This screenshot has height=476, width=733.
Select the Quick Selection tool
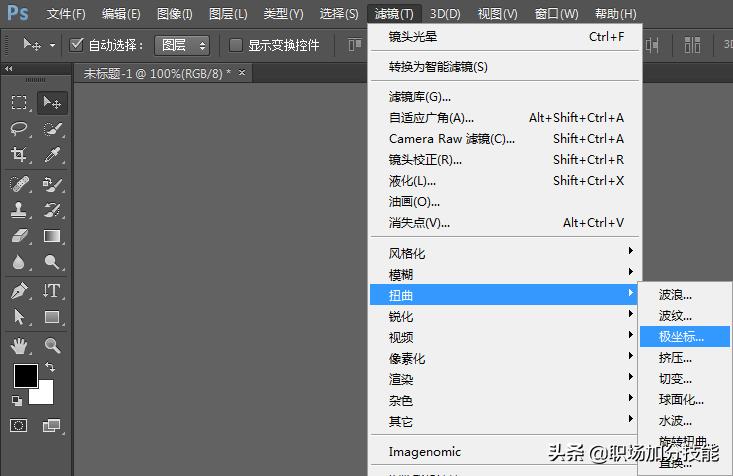click(52, 129)
